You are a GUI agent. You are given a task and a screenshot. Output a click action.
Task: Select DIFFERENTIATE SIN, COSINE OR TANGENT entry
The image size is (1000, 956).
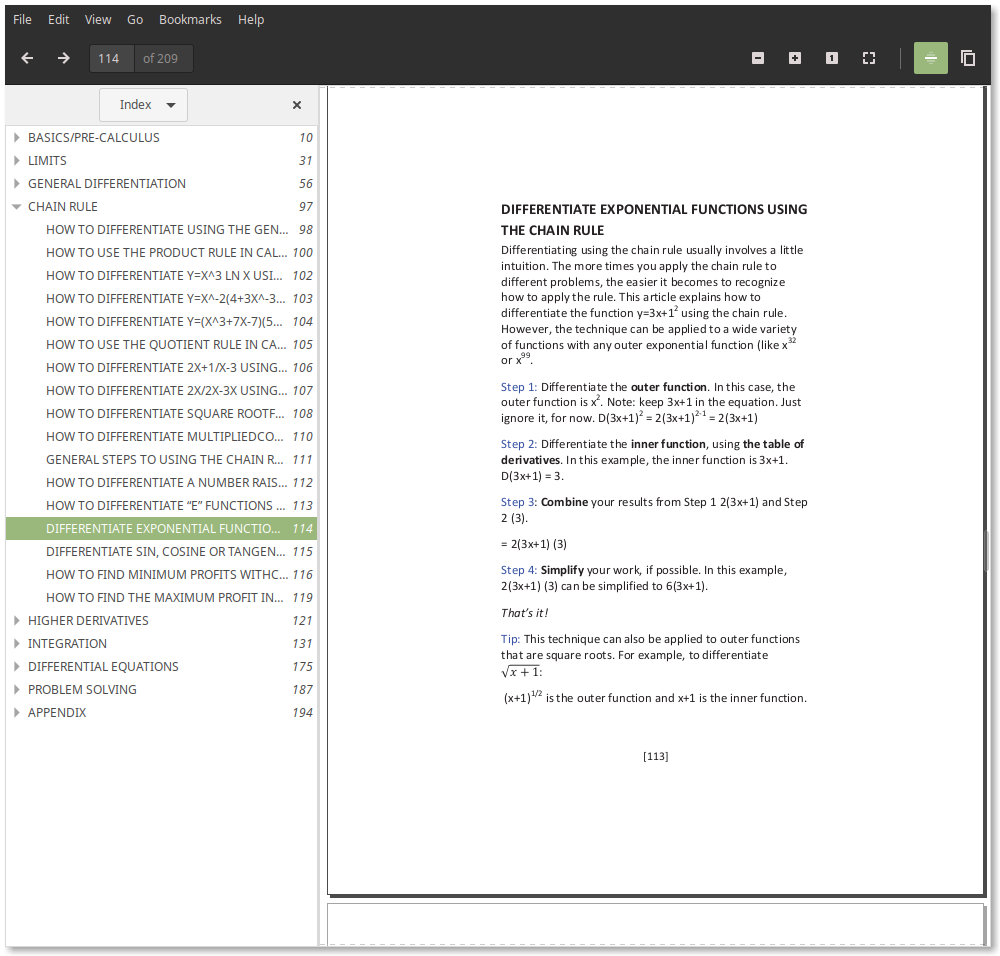point(166,552)
